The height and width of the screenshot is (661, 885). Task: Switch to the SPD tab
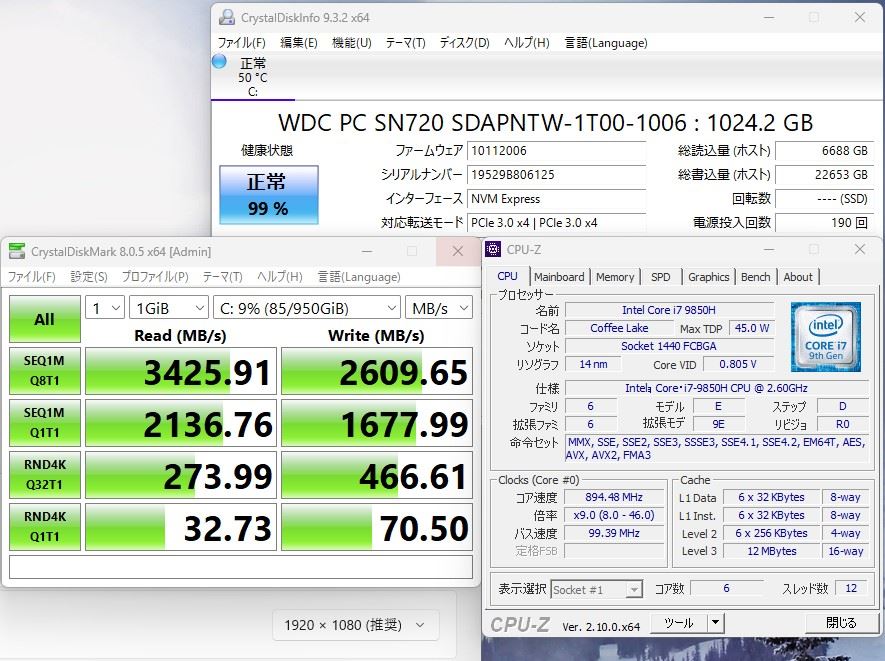coord(660,277)
